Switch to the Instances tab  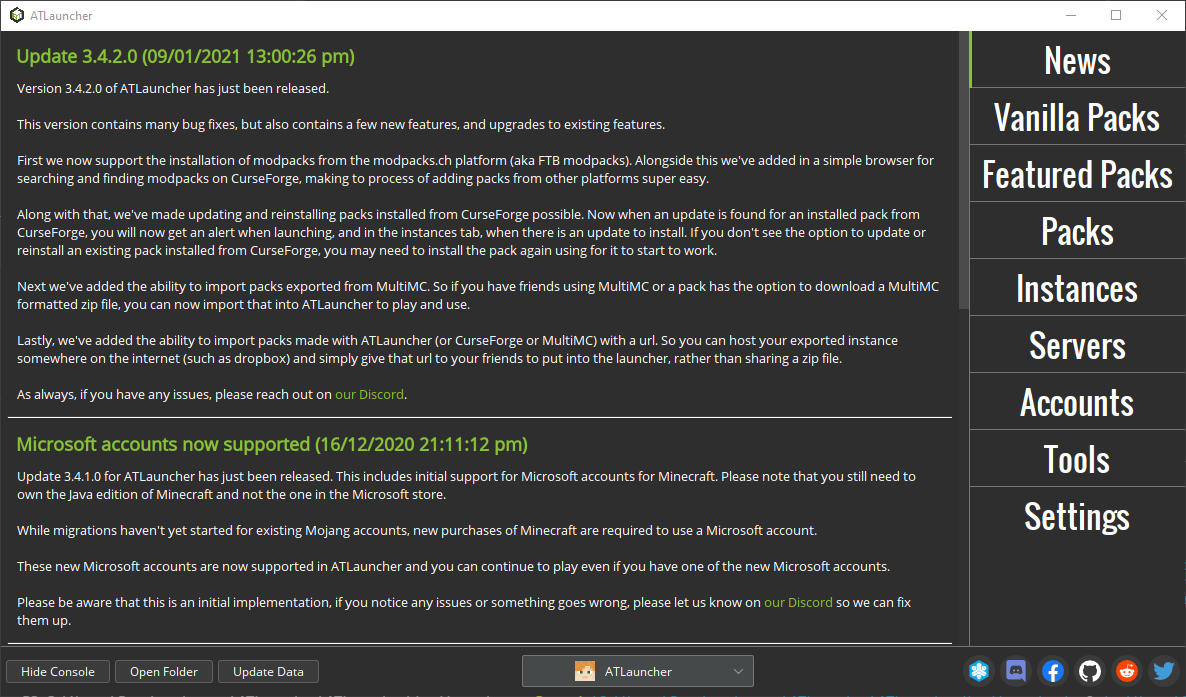[1077, 287]
